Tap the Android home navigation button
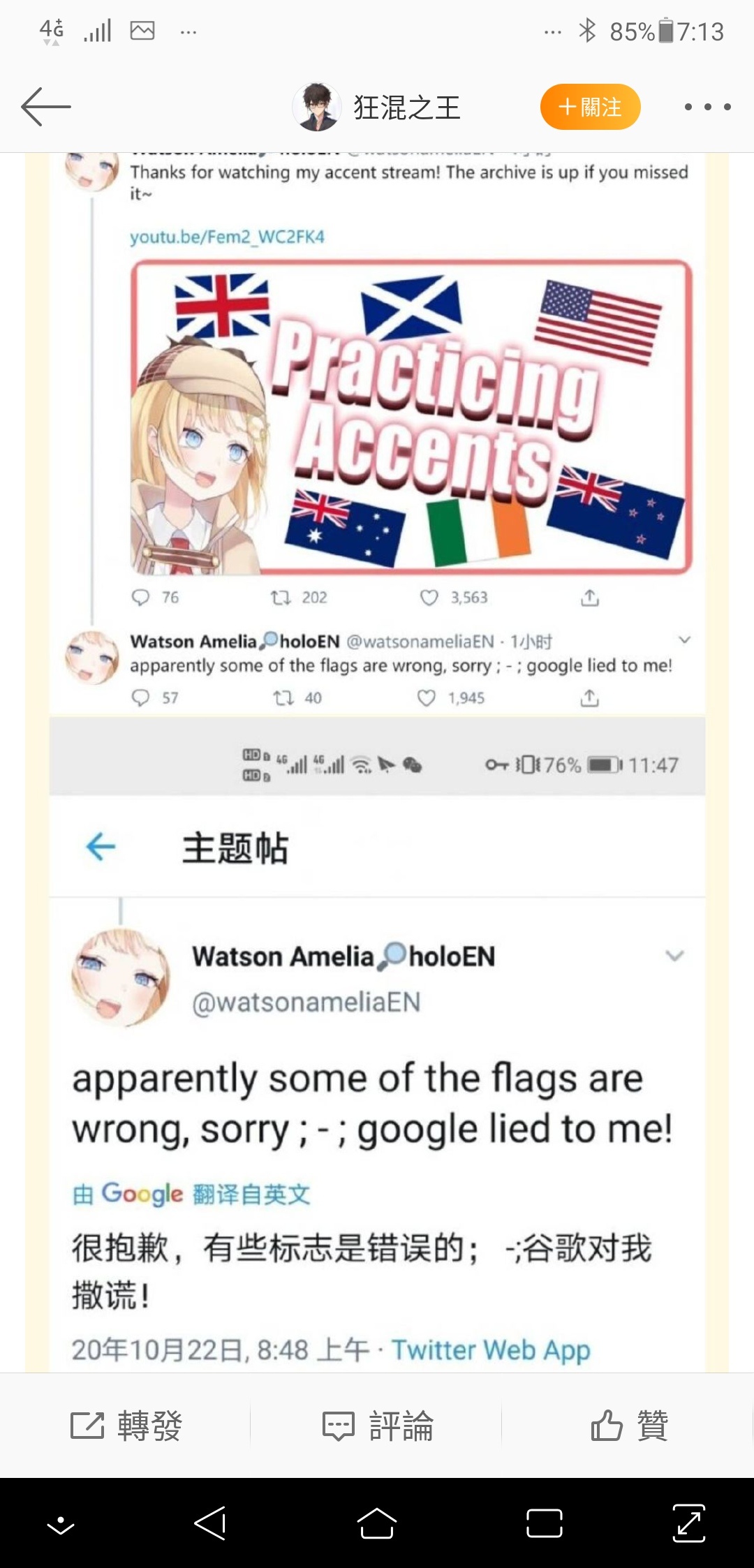 tap(377, 1523)
